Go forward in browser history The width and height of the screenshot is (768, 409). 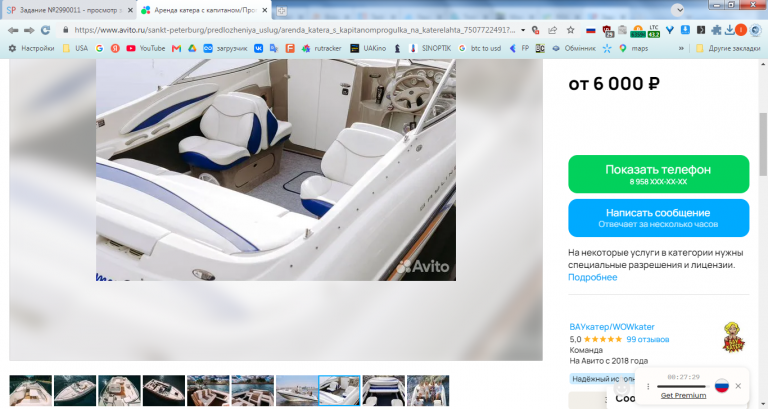[x=29, y=30]
